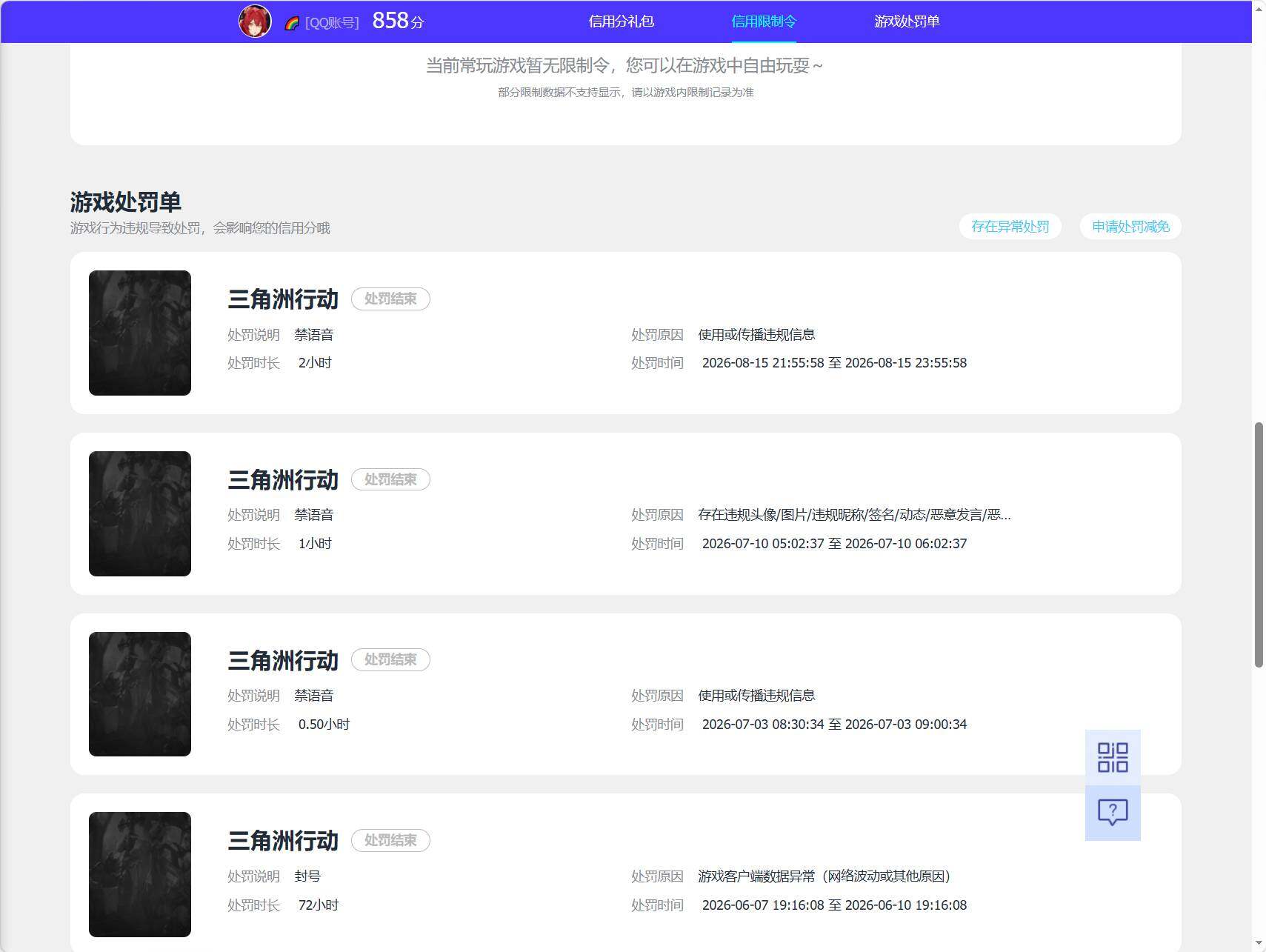Click truncated reason 存在违规头像/图片/违规昵称

854,515
